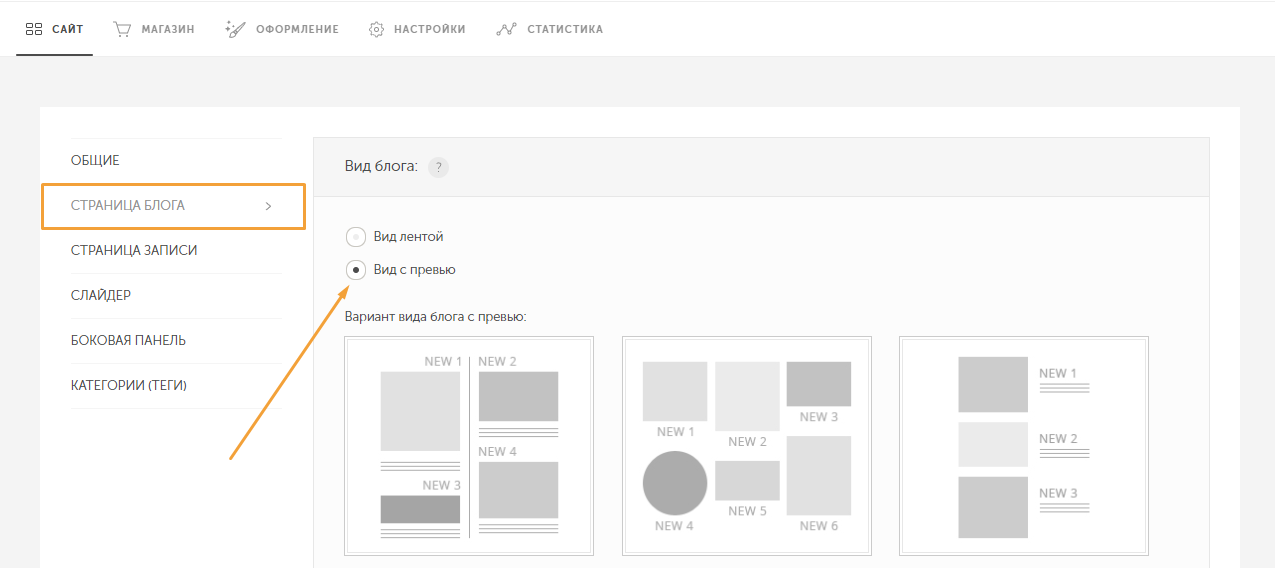Open the Оформление tab
1275x568 pixels.
tap(282, 29)
